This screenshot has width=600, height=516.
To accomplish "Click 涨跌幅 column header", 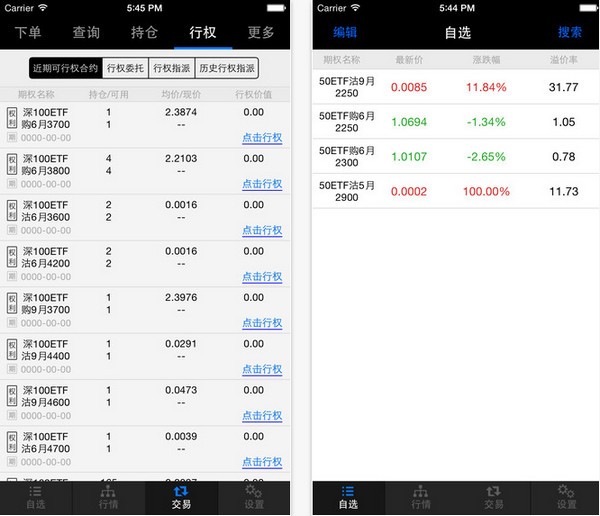I will pyautogui.click(x=486, y=60).
